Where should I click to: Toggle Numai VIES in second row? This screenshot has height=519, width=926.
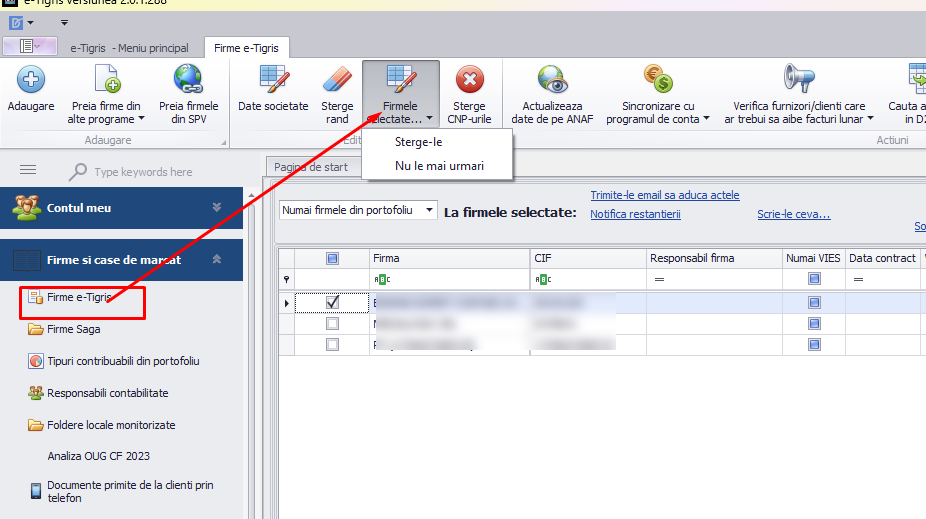pyautogui.click(x=814, y=324)
